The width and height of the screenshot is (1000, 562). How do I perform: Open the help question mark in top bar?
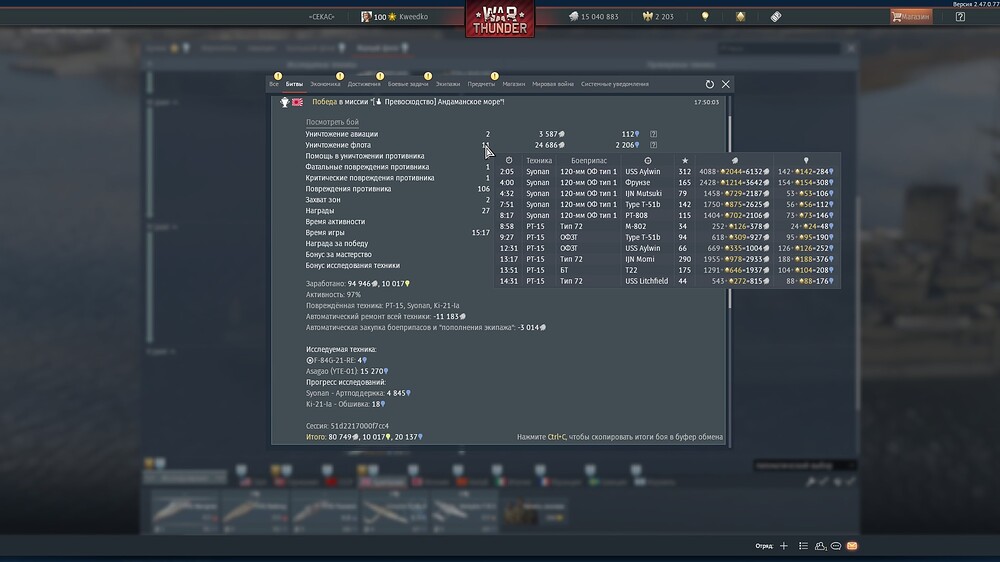pos(960,17)
